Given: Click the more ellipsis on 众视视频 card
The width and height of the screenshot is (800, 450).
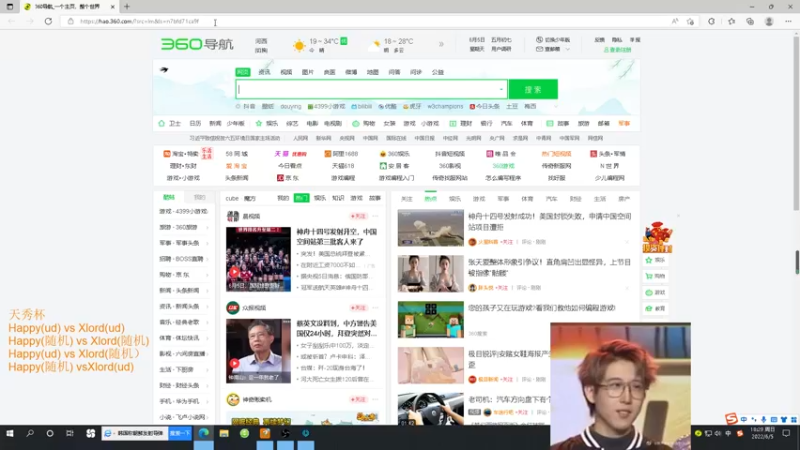Looking at the screenshot, I should (x=376, y=308).
